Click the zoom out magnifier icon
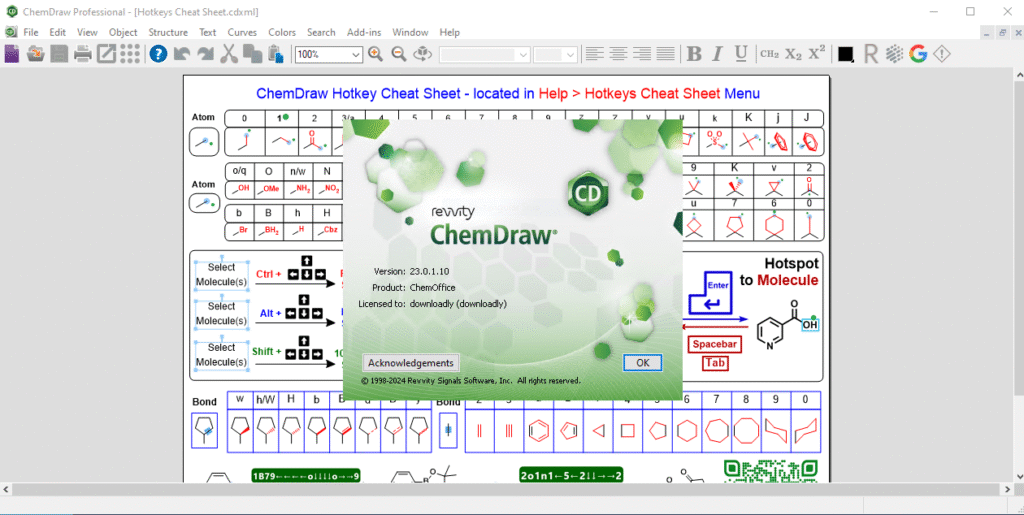Image resolution: width=1024 pixels, height=515 pixels. [398, 54]
